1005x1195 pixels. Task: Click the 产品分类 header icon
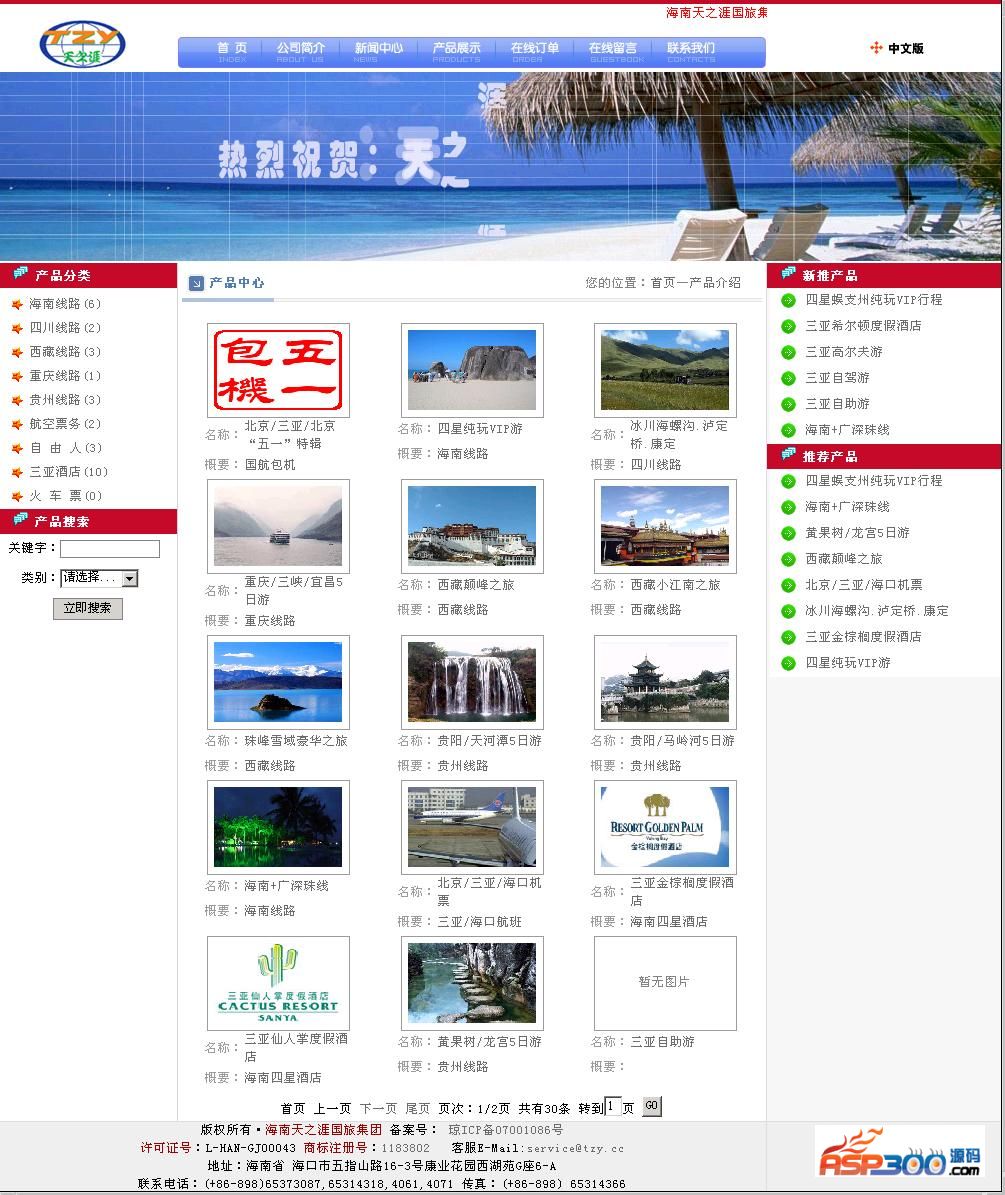click(20, 274)
